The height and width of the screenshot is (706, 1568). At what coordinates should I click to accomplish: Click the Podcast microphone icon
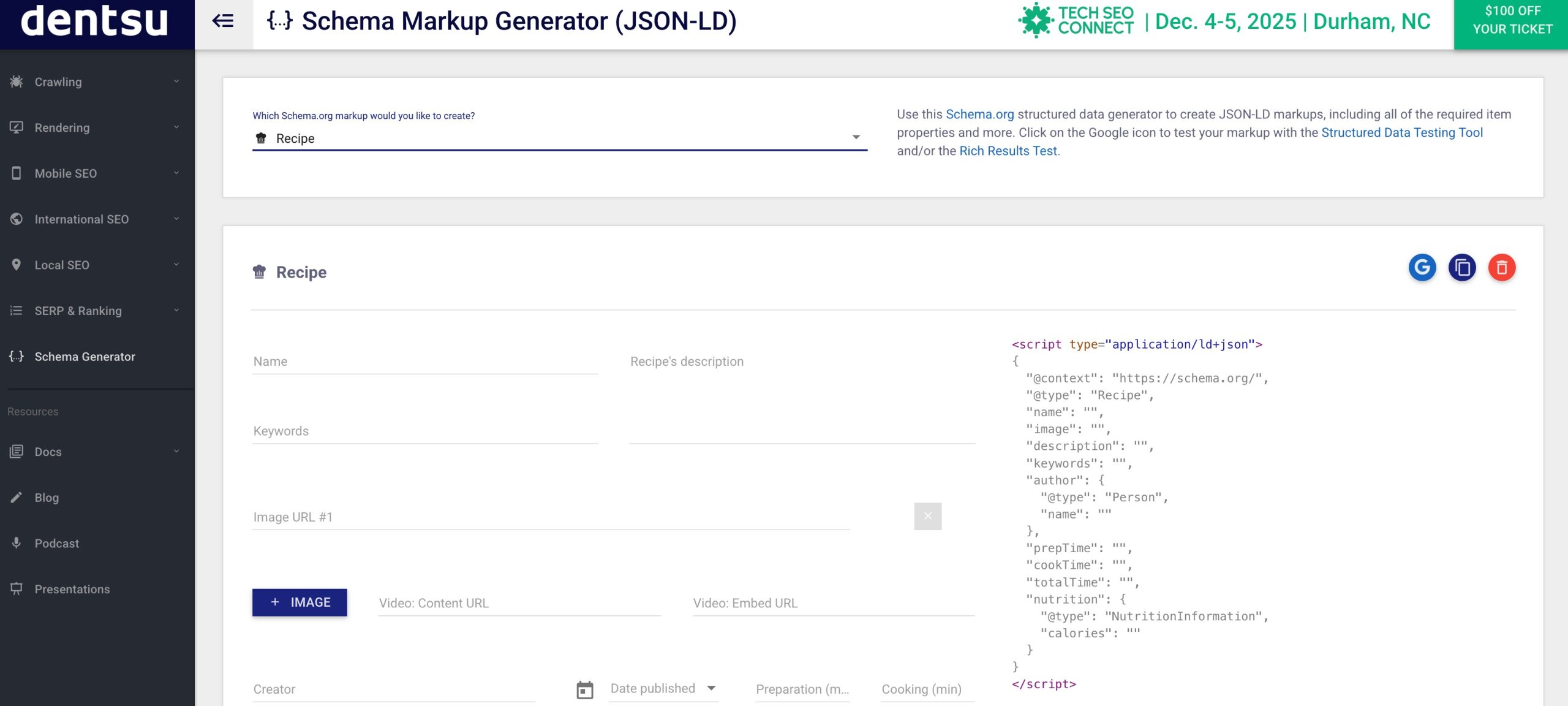pos(17,543)
